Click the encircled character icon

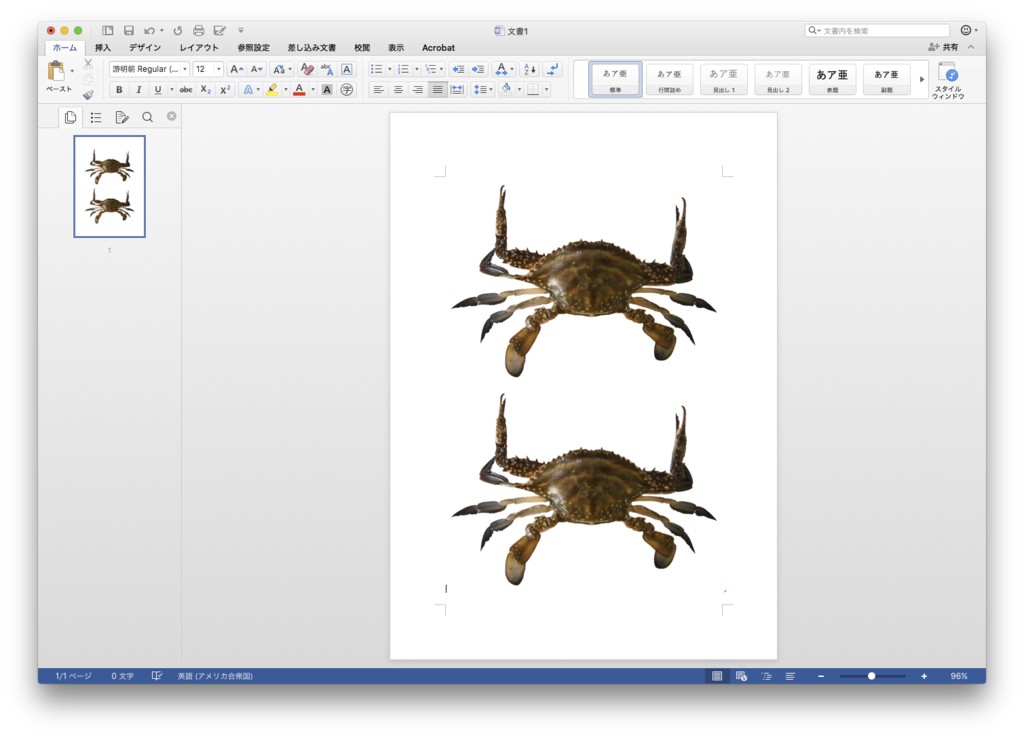pyautogui.click(x=347, y=89)
